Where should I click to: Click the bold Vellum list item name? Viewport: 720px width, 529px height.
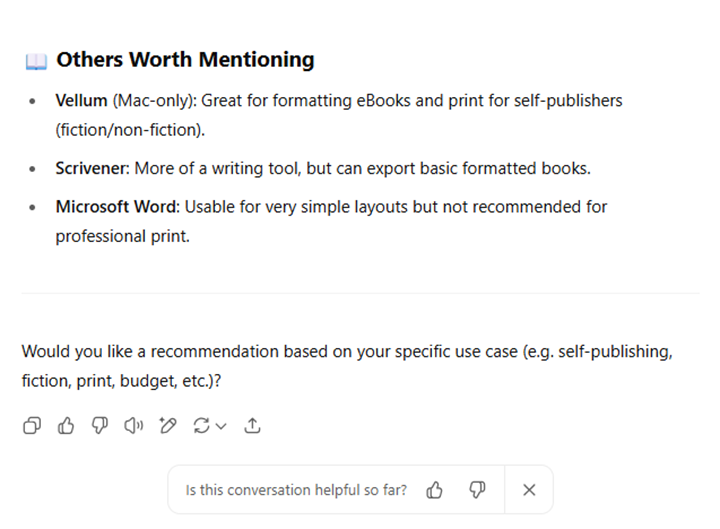[x=81, y=101]
